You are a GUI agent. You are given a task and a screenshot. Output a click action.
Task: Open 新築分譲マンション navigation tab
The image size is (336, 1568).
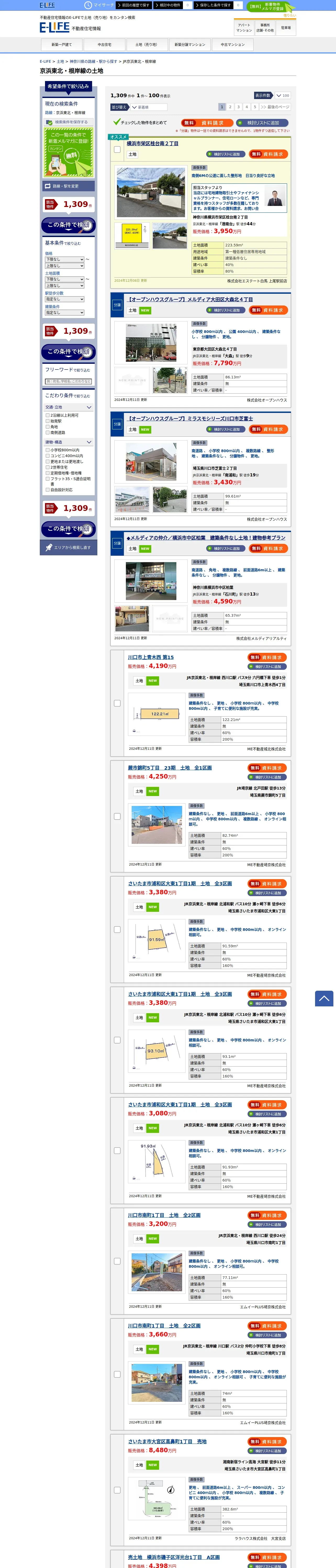tap(190, 44)
